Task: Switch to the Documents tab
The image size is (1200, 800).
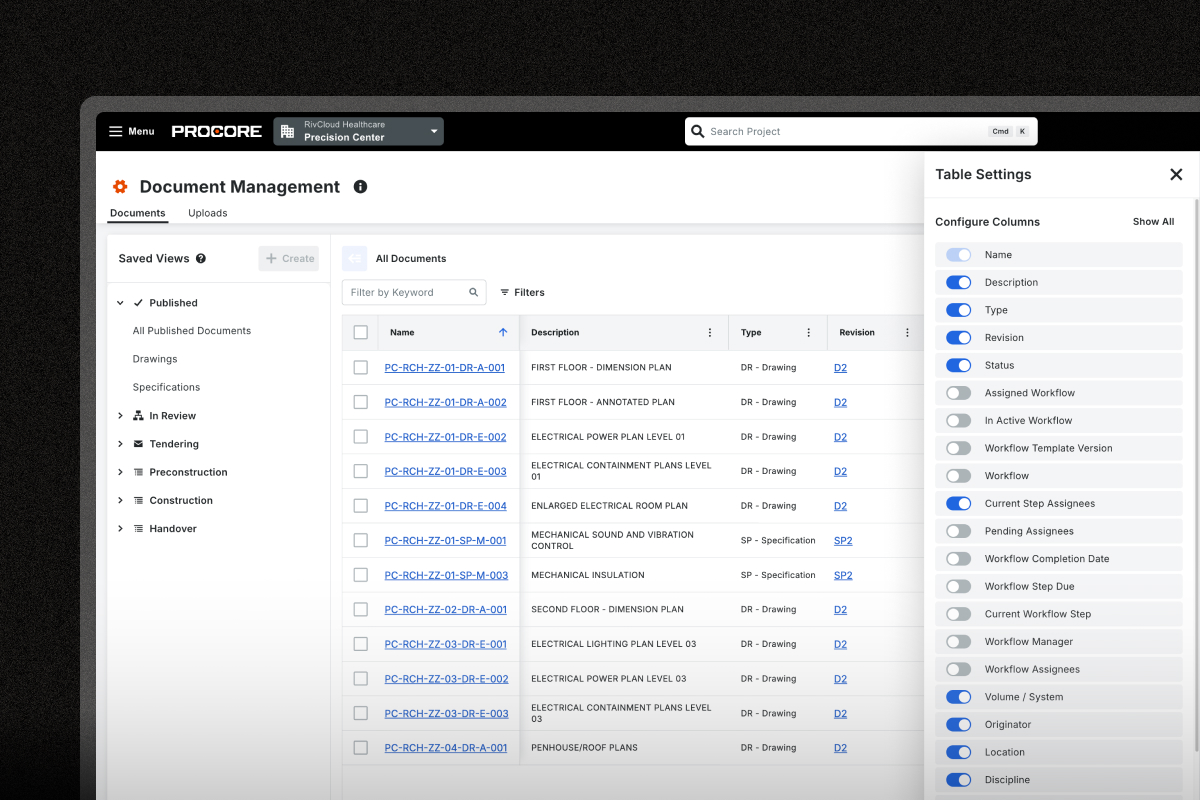Action: (138, 213)
